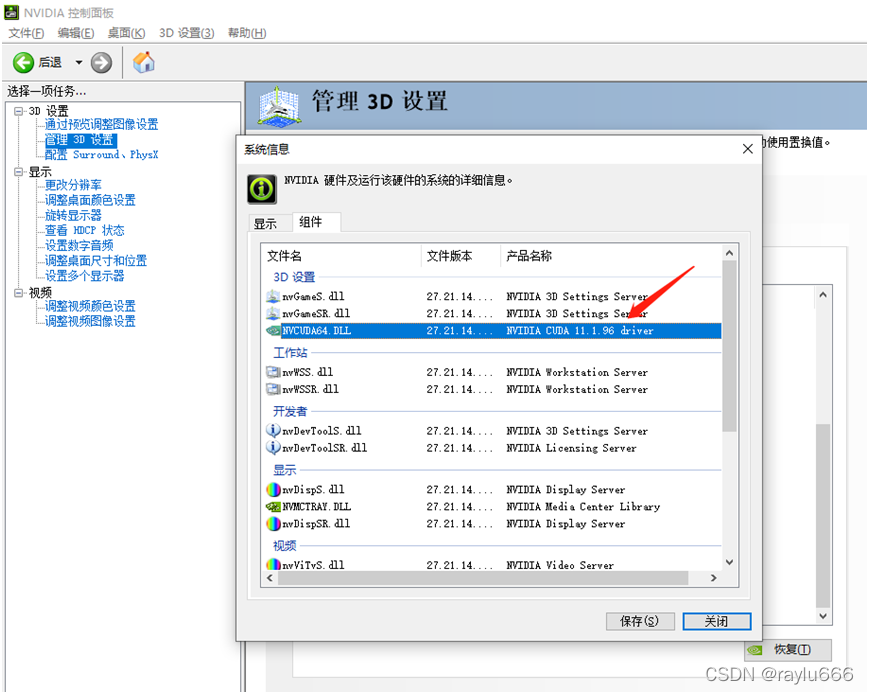The image size is (869, 694).
Task: Open 查看 HDCP 状态 task
Action: [x=85, y=231]
